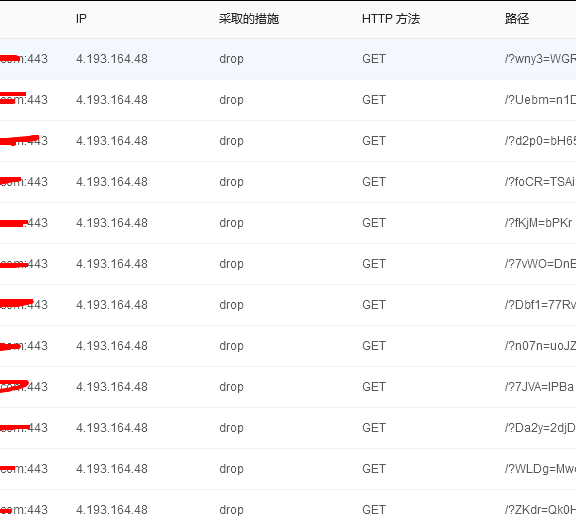Click IP 4.193.164.48 in the /?Uebm row

pos(112,100)
